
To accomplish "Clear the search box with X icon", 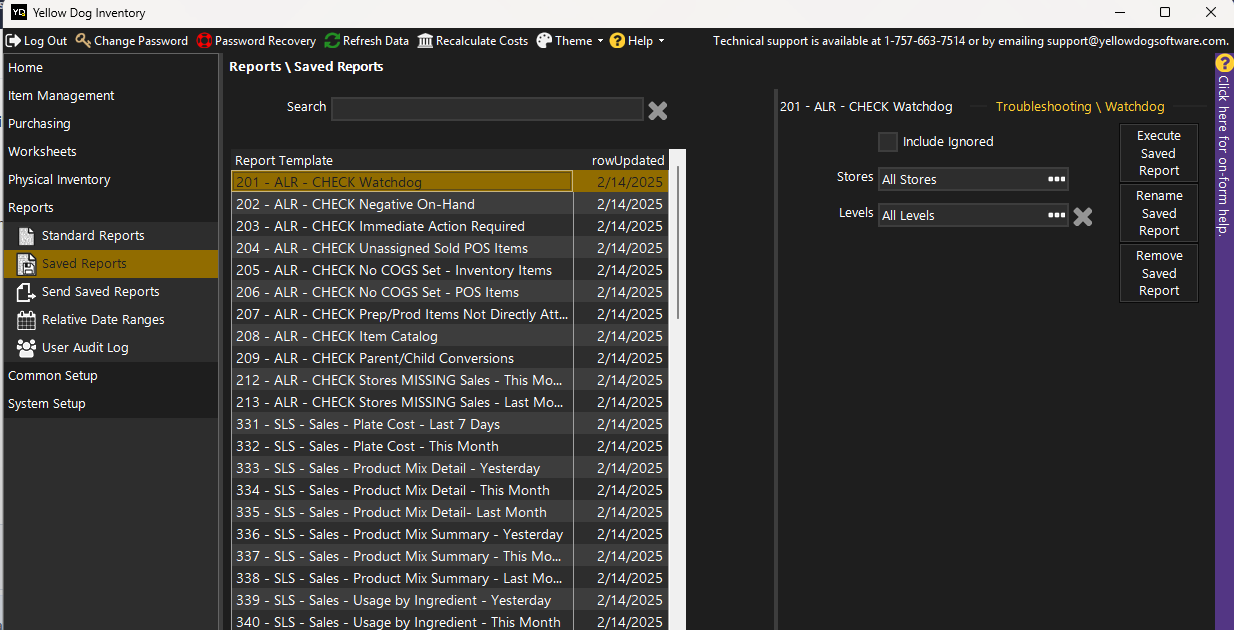I will [657, 110].
